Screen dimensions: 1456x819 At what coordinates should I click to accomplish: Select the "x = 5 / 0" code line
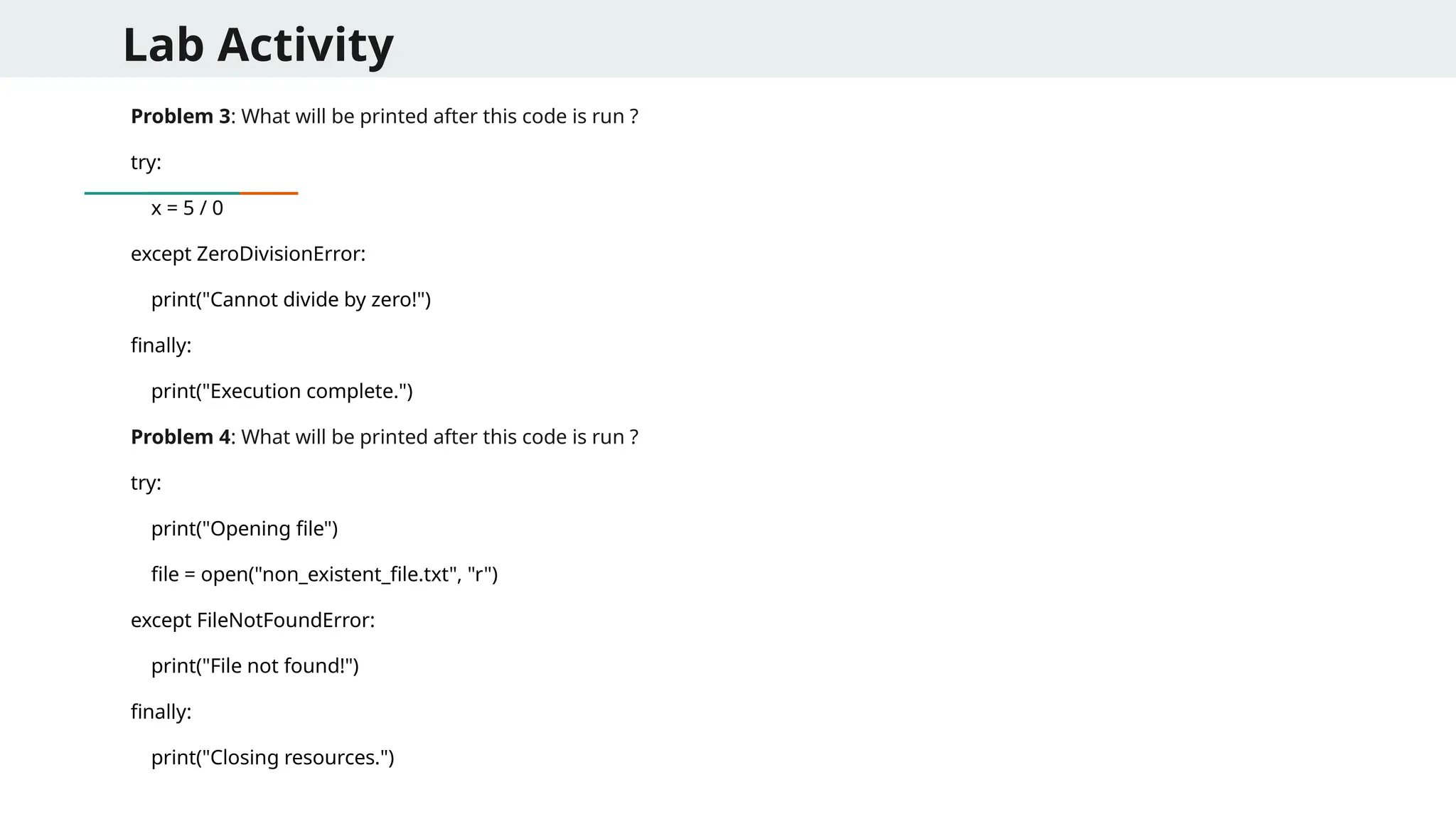187,208
